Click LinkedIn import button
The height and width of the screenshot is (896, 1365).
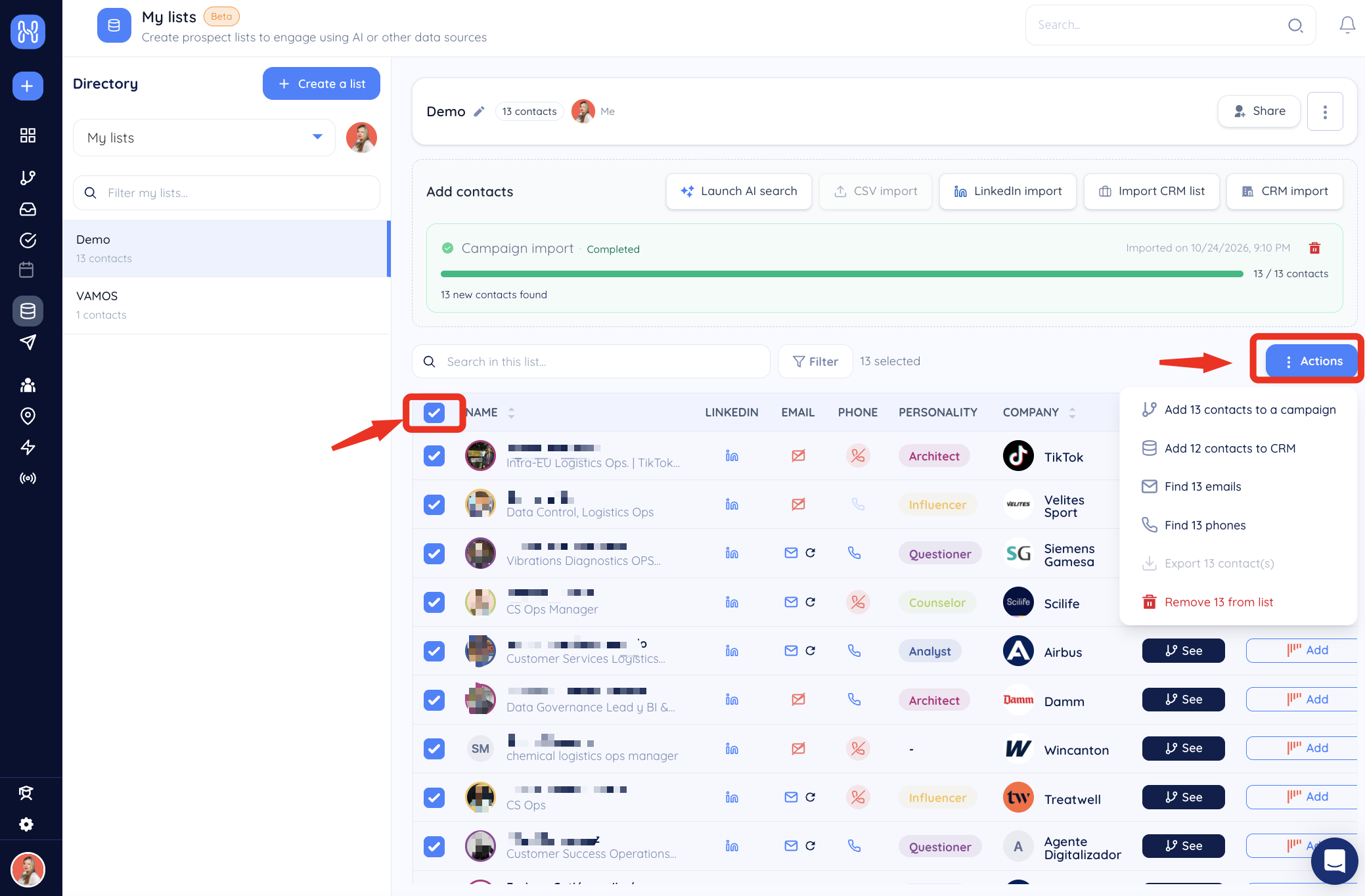click(1008, 191)
